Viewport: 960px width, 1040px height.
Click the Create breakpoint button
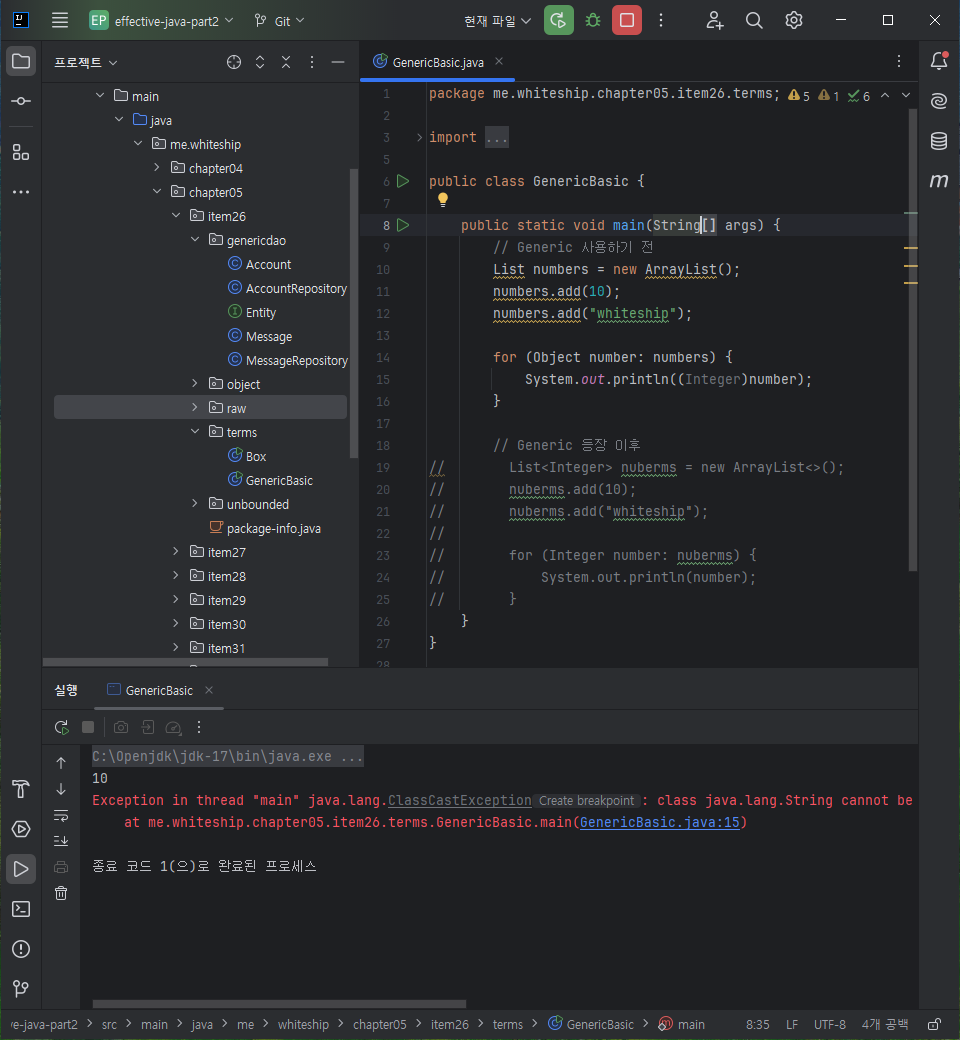[586, 801]
